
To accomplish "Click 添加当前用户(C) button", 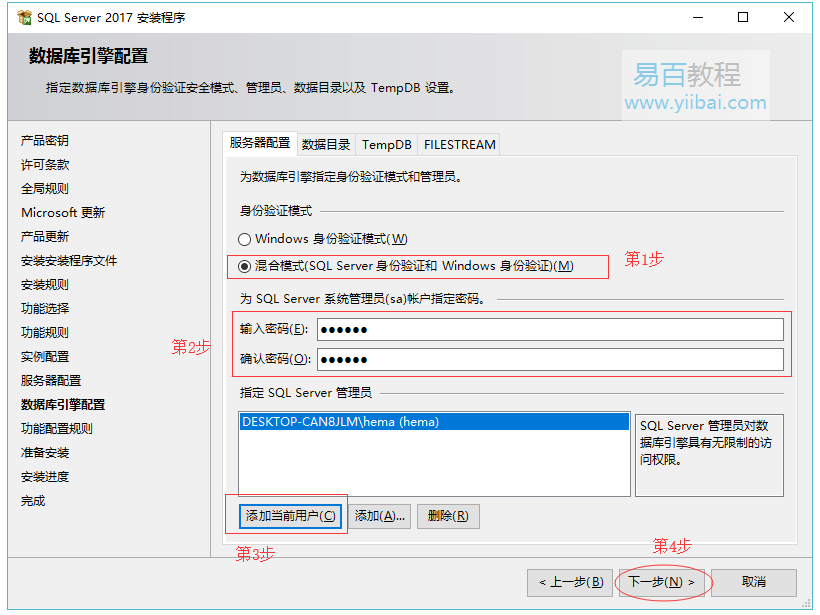I will tap(290, 516).
